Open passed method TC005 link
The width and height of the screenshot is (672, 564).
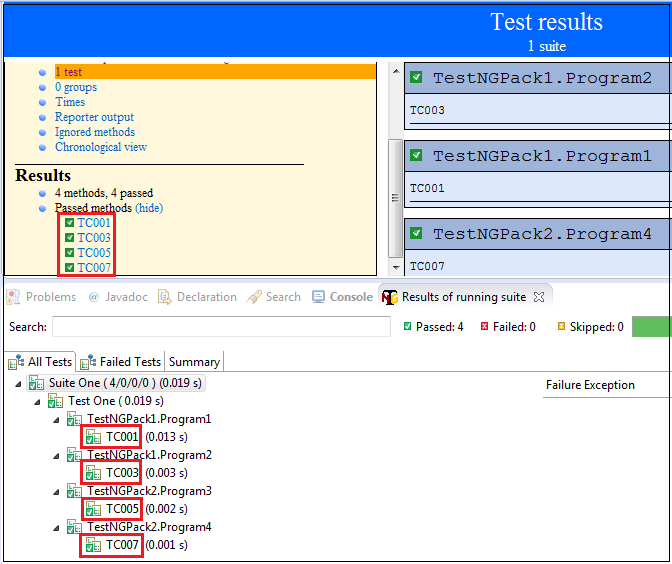click(94, 253)
